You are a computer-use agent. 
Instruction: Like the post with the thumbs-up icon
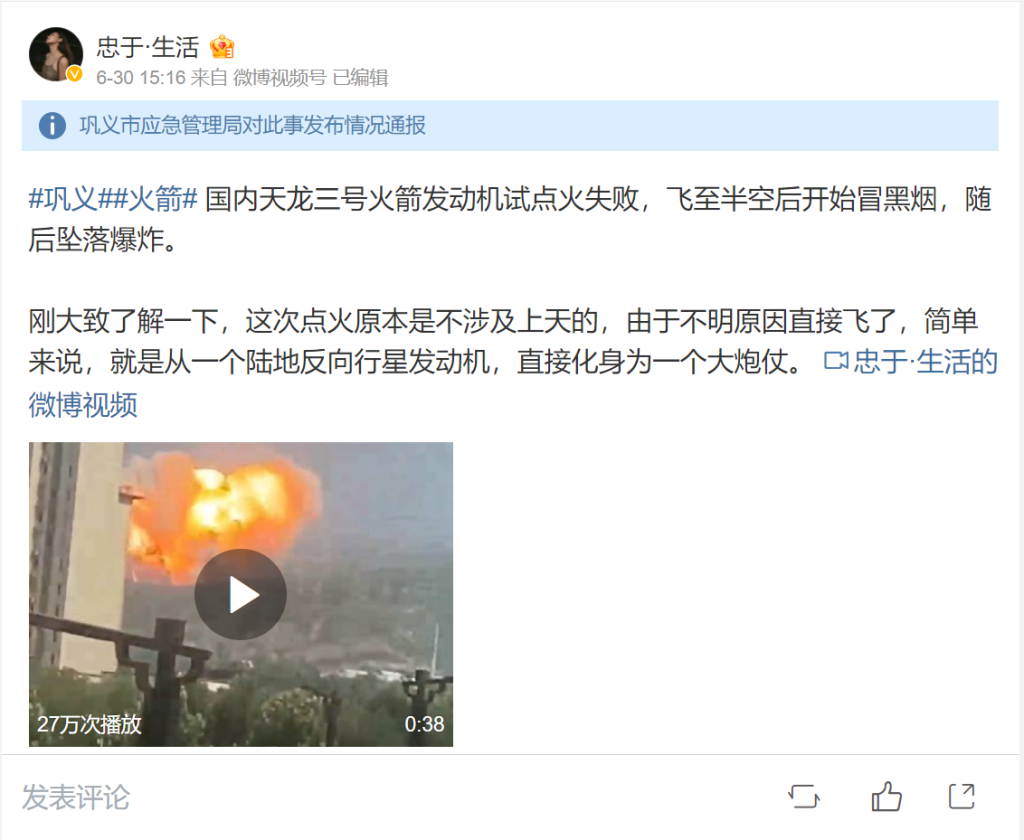pyautogui.click(x=886, y=796)
